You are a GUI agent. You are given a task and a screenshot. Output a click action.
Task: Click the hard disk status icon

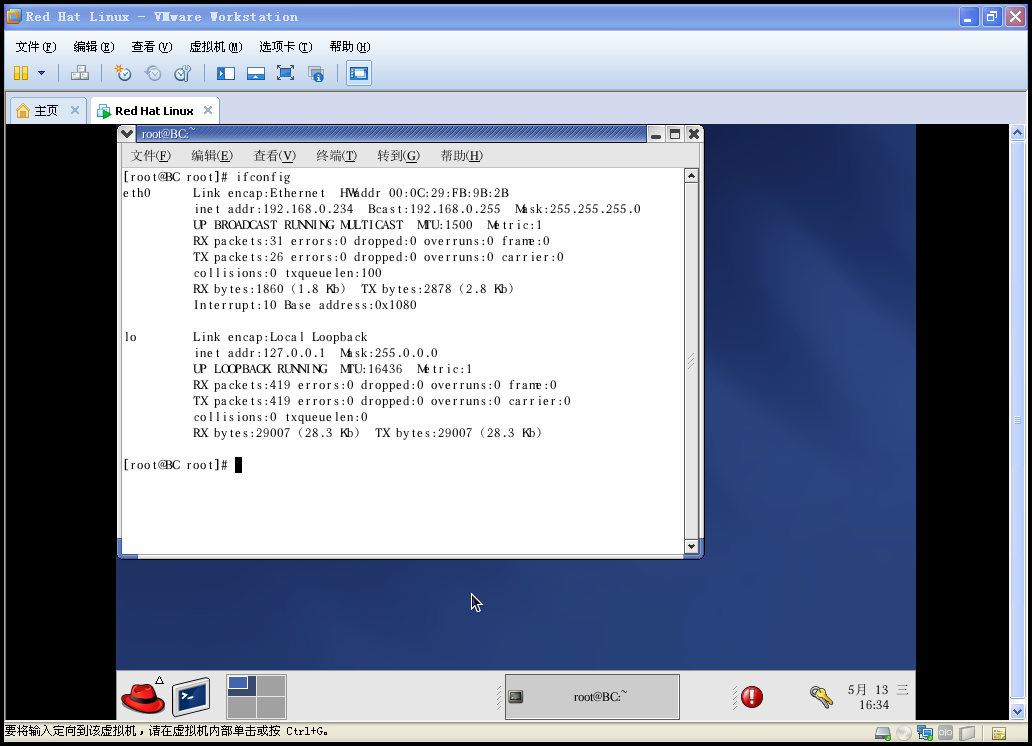click(883, 733)
